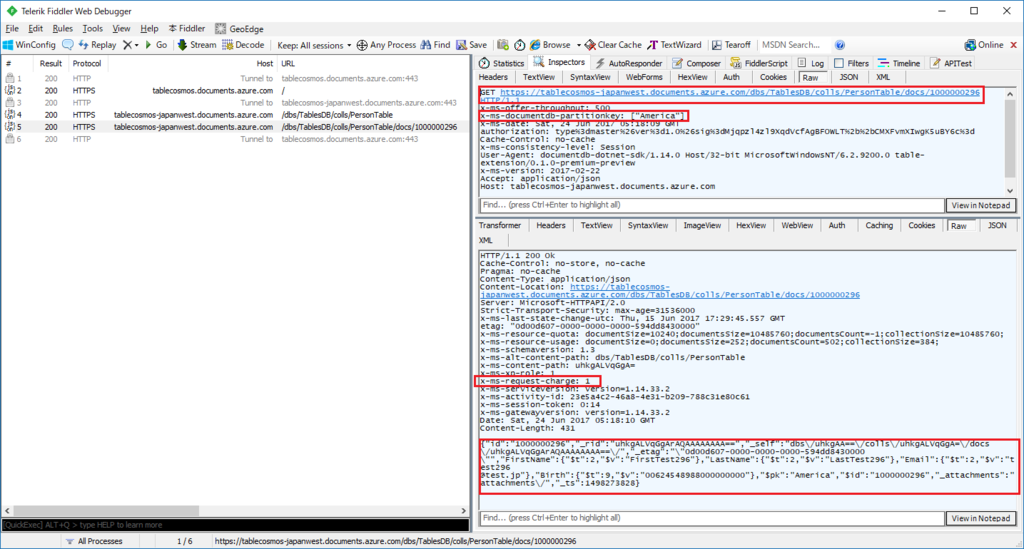The image size is (1024, 549).
Task: Expand the Browse dropdown arrow
Action: [579, 45]
